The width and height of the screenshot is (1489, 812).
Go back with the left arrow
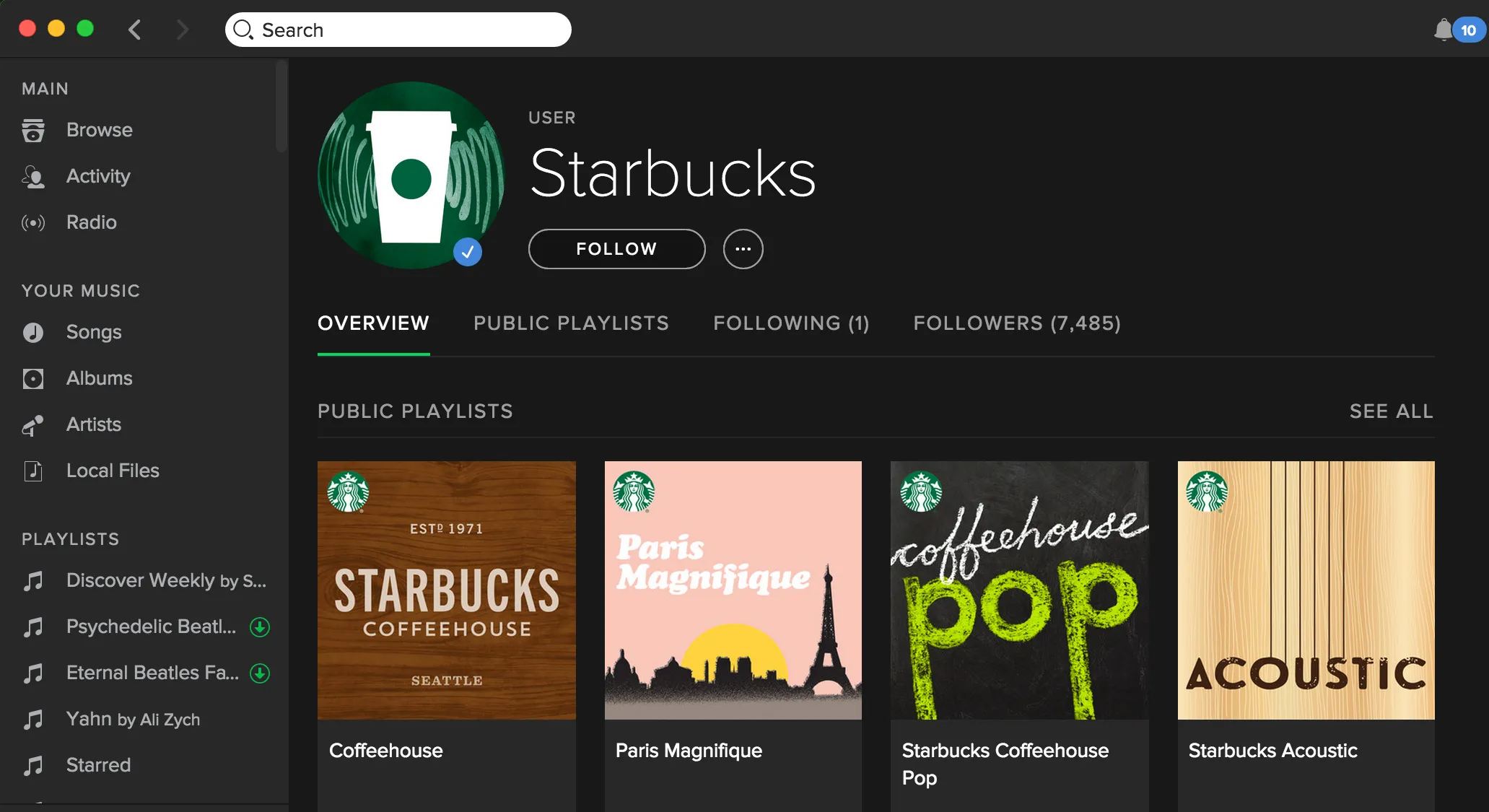click(135, 30)
